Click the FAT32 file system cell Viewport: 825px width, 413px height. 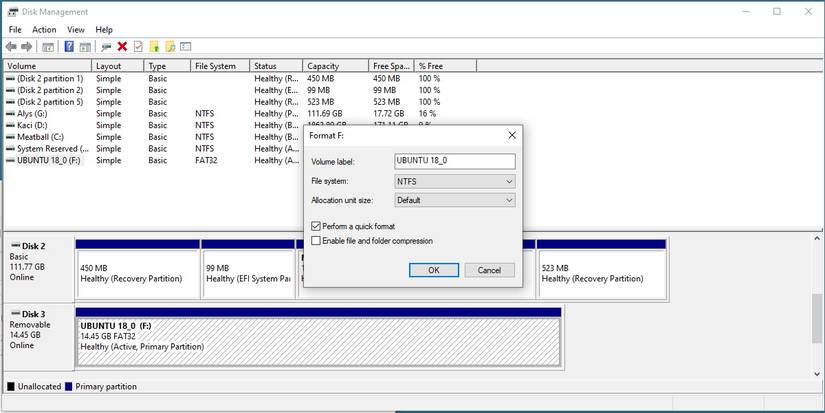(206, 160)
